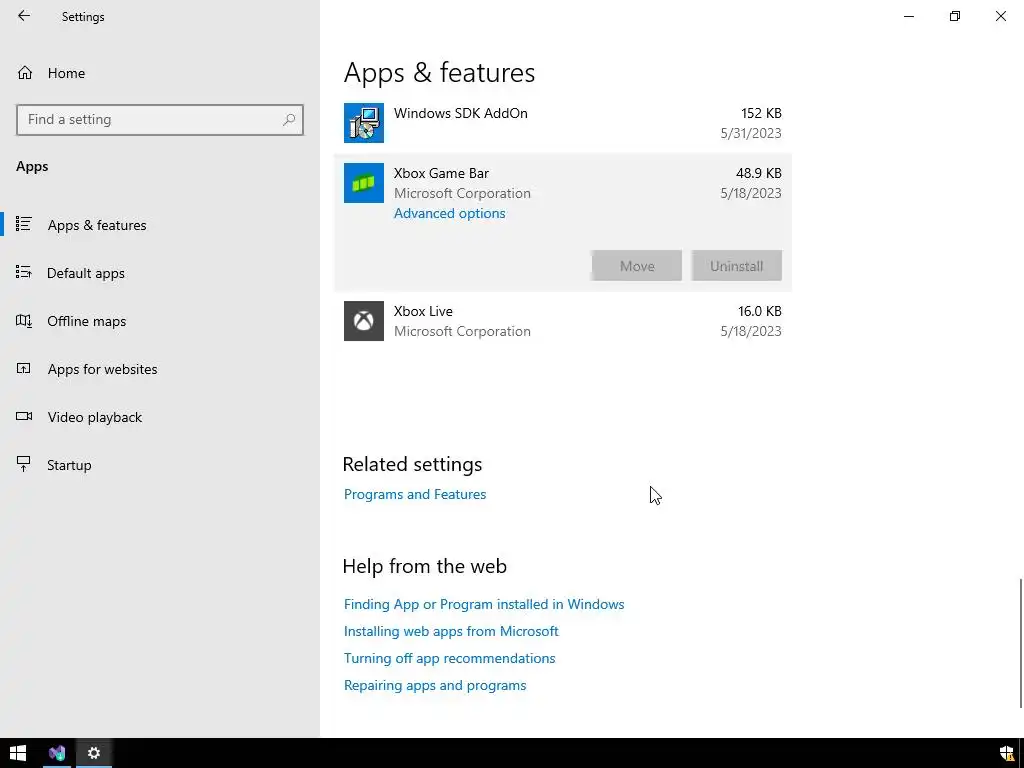Open Turning off app recommendations link

pyautogui.click(x=449, y=658)
